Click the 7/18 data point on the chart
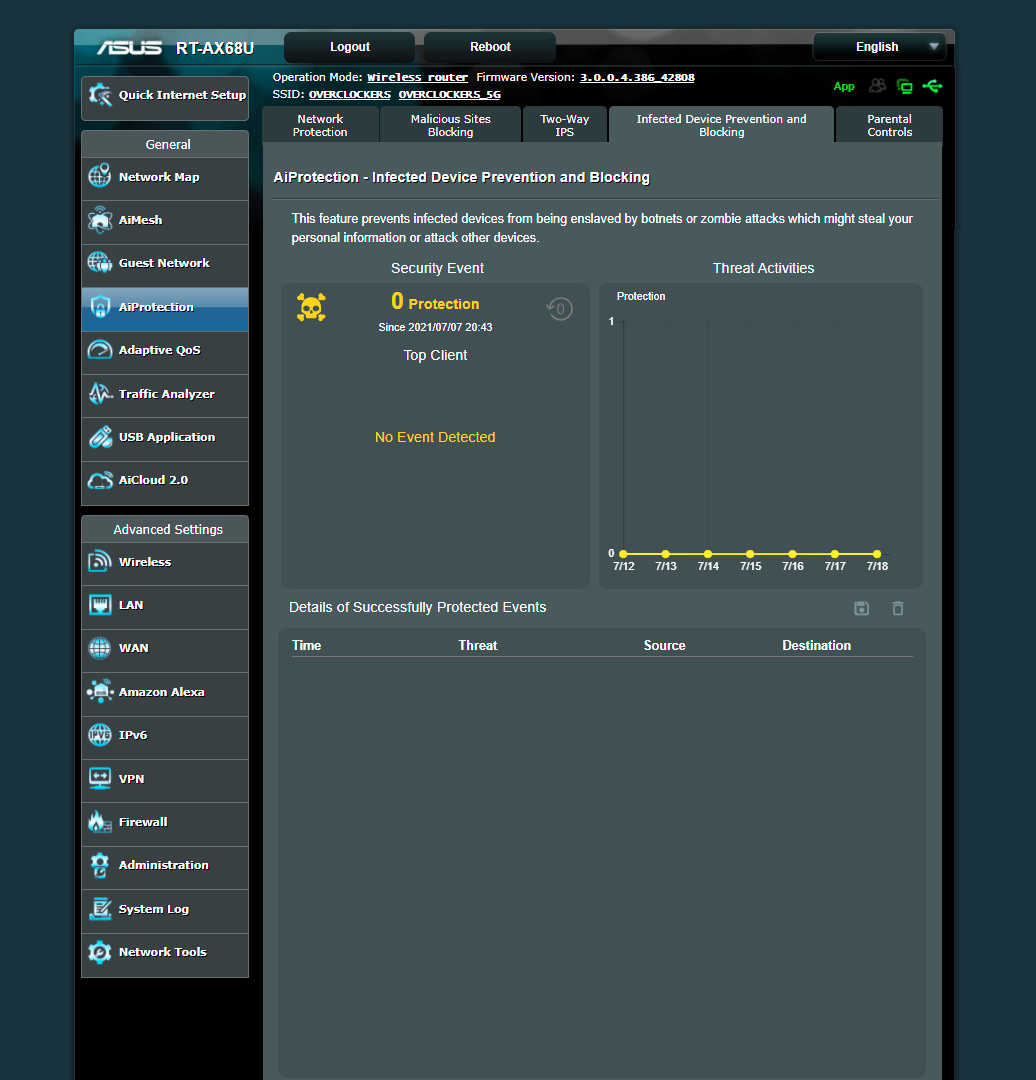The height and width of the screenshot is (1080, 1036). click(x=877, y=554)
